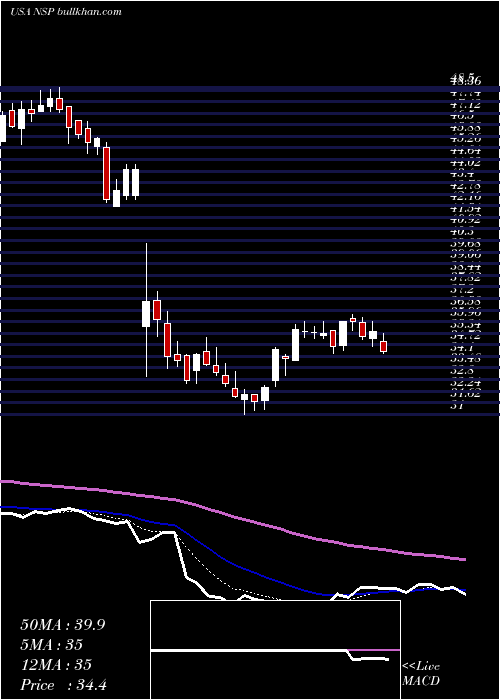Image resolution: width=500 pixels, height=700 pixels.
Task: Click the '44.02' price axis label
Action: coord(465,162)
